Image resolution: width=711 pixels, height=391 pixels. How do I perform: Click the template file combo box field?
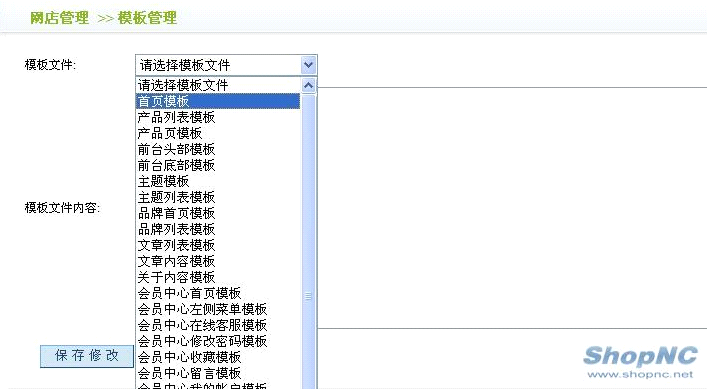pyautogui.click(x=226, y=65)
